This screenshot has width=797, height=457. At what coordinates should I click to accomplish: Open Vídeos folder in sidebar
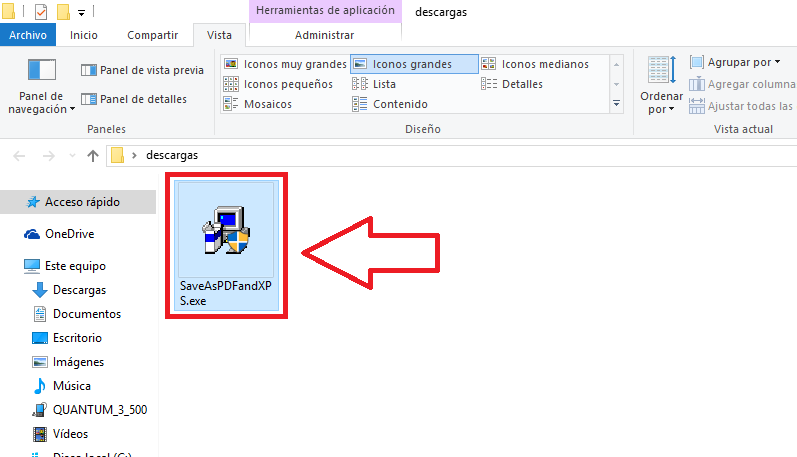[60, 434]
